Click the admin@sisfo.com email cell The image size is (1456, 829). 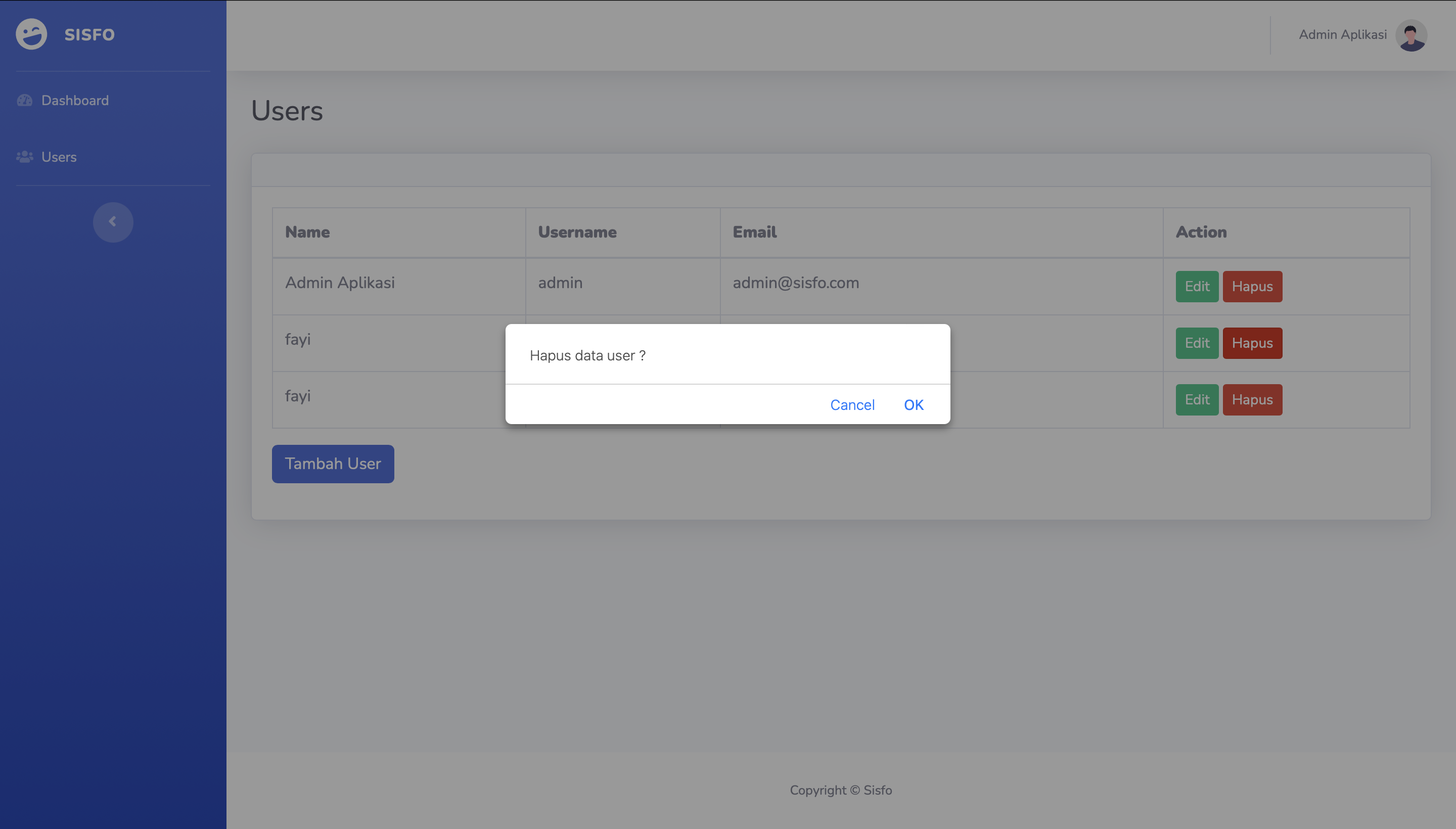click(x=795, y=283)
